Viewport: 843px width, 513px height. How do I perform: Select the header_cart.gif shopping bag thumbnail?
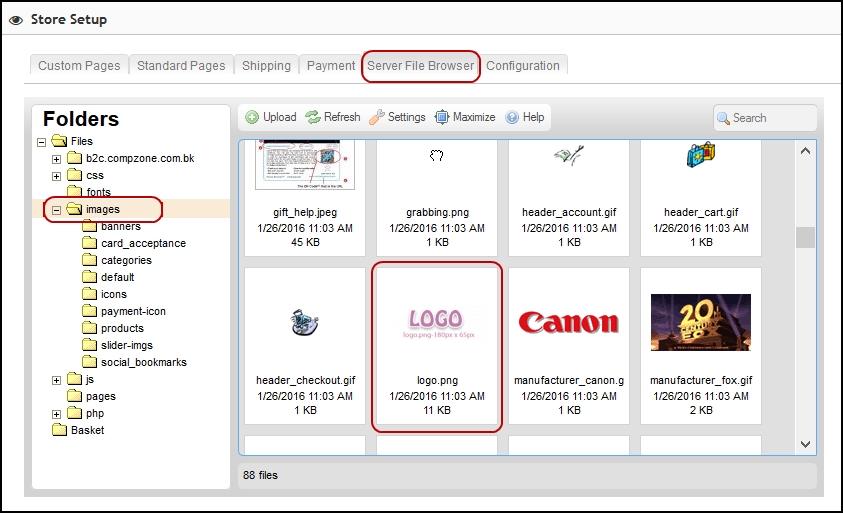[701, 155]
